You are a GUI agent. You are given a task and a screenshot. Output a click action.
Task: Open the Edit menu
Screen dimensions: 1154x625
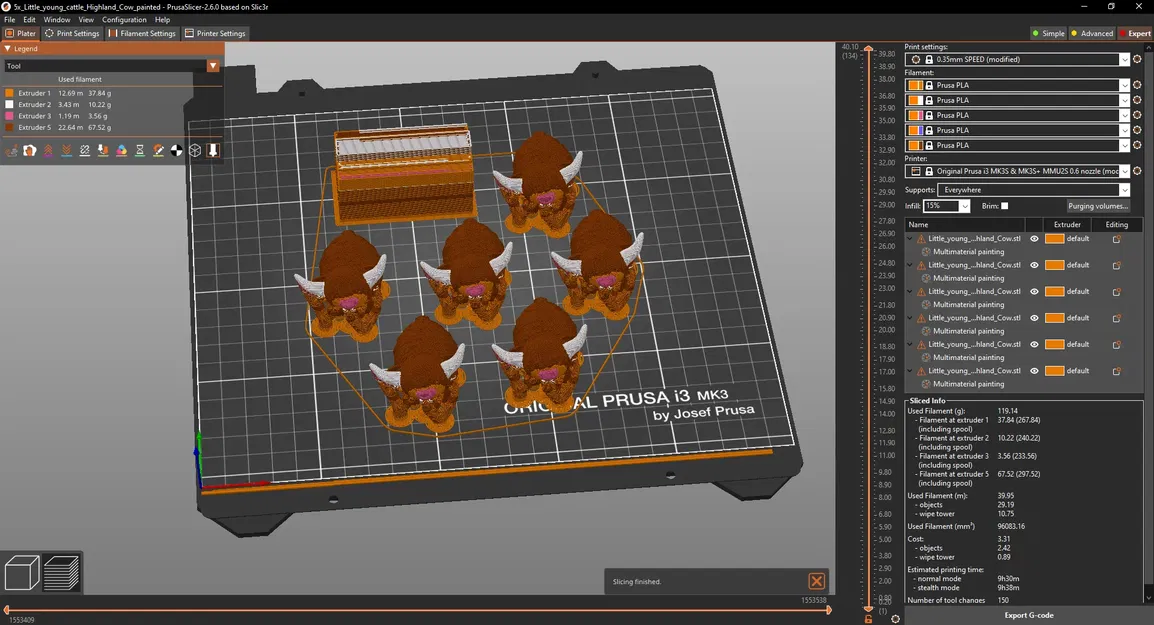(29, 20)
